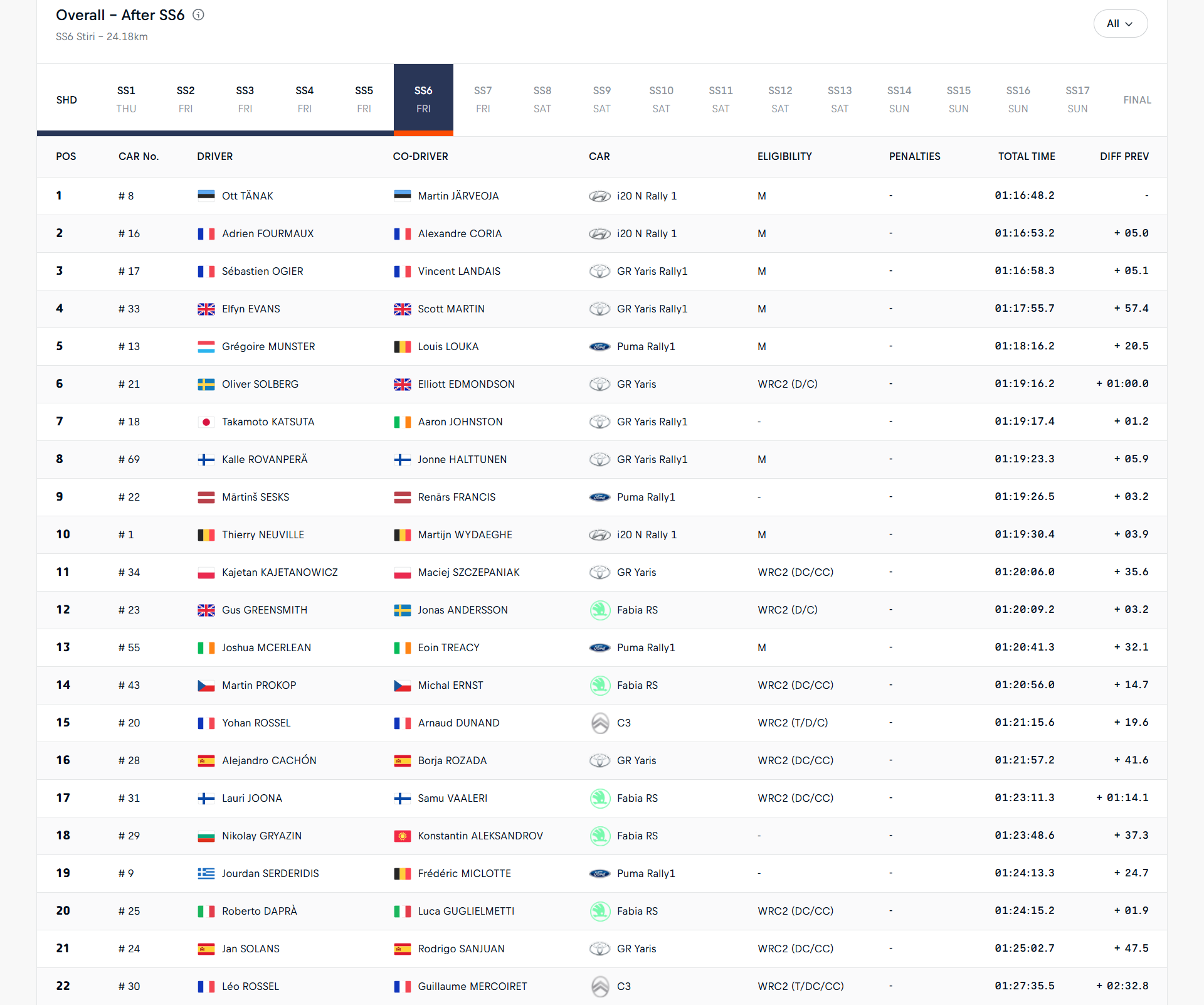Click Swedish flag next to Oliver Solberg
Screen dimensions: 1204x1005
tap(206, 385)
